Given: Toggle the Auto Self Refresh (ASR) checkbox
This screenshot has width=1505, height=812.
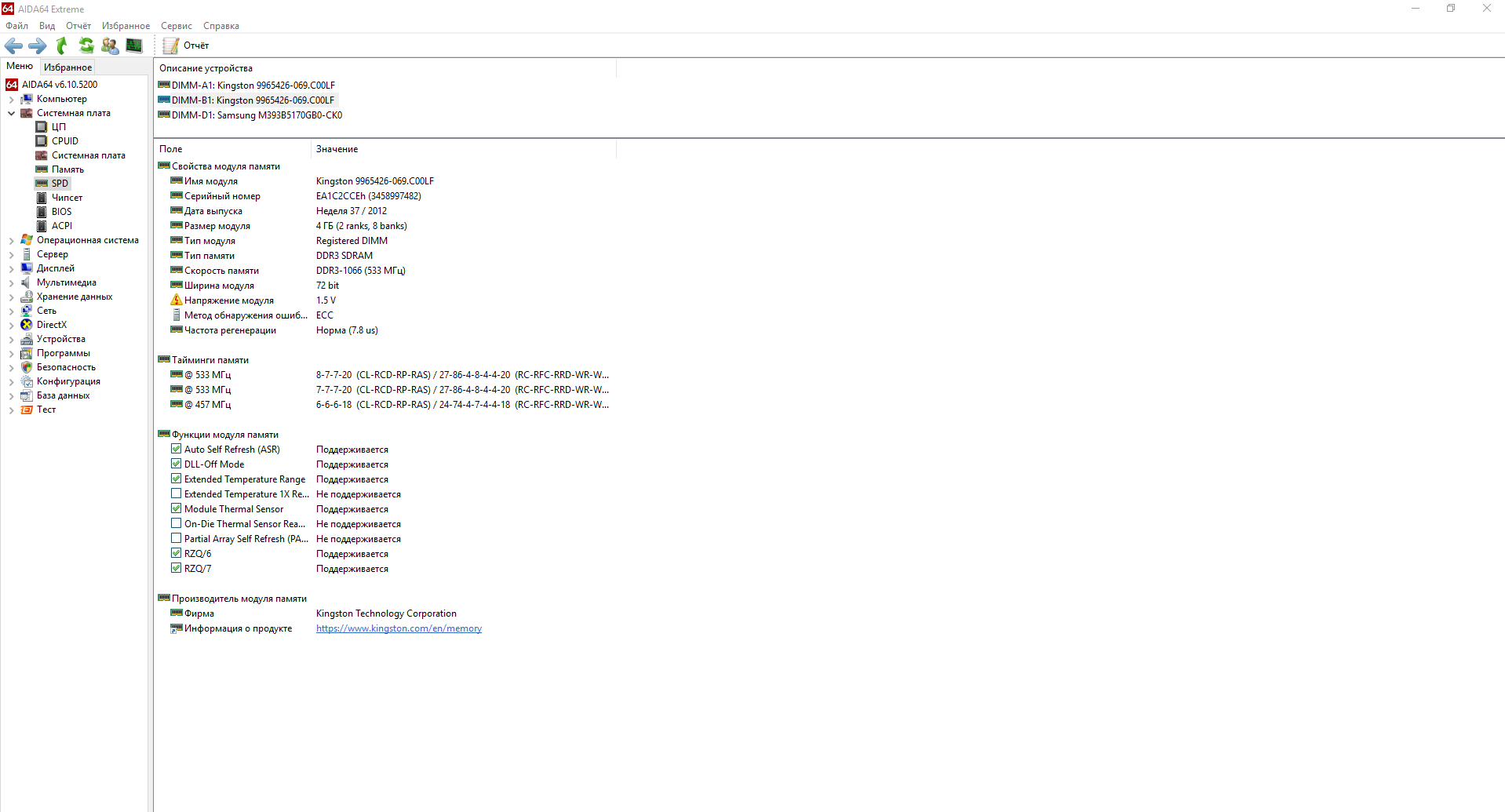Looking at the screenshot, I should coord(177,450).
